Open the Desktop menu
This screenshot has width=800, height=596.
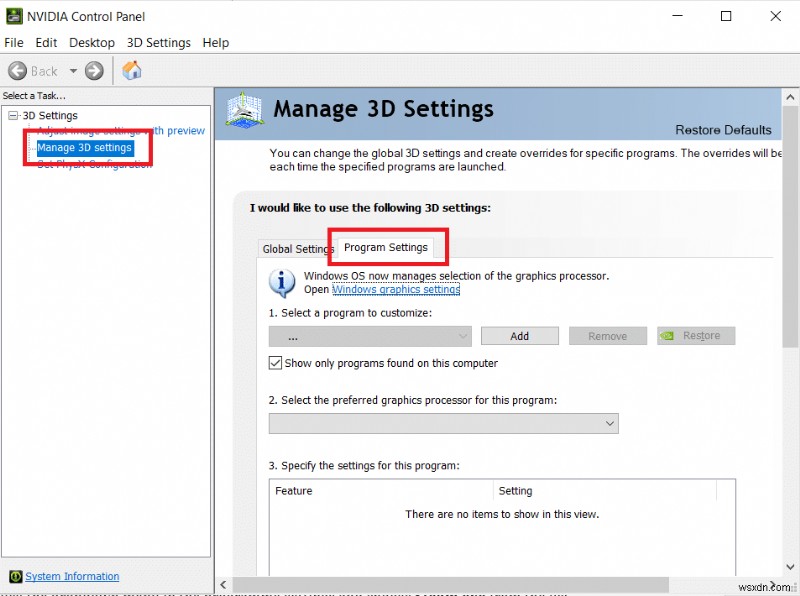[92, 42]
